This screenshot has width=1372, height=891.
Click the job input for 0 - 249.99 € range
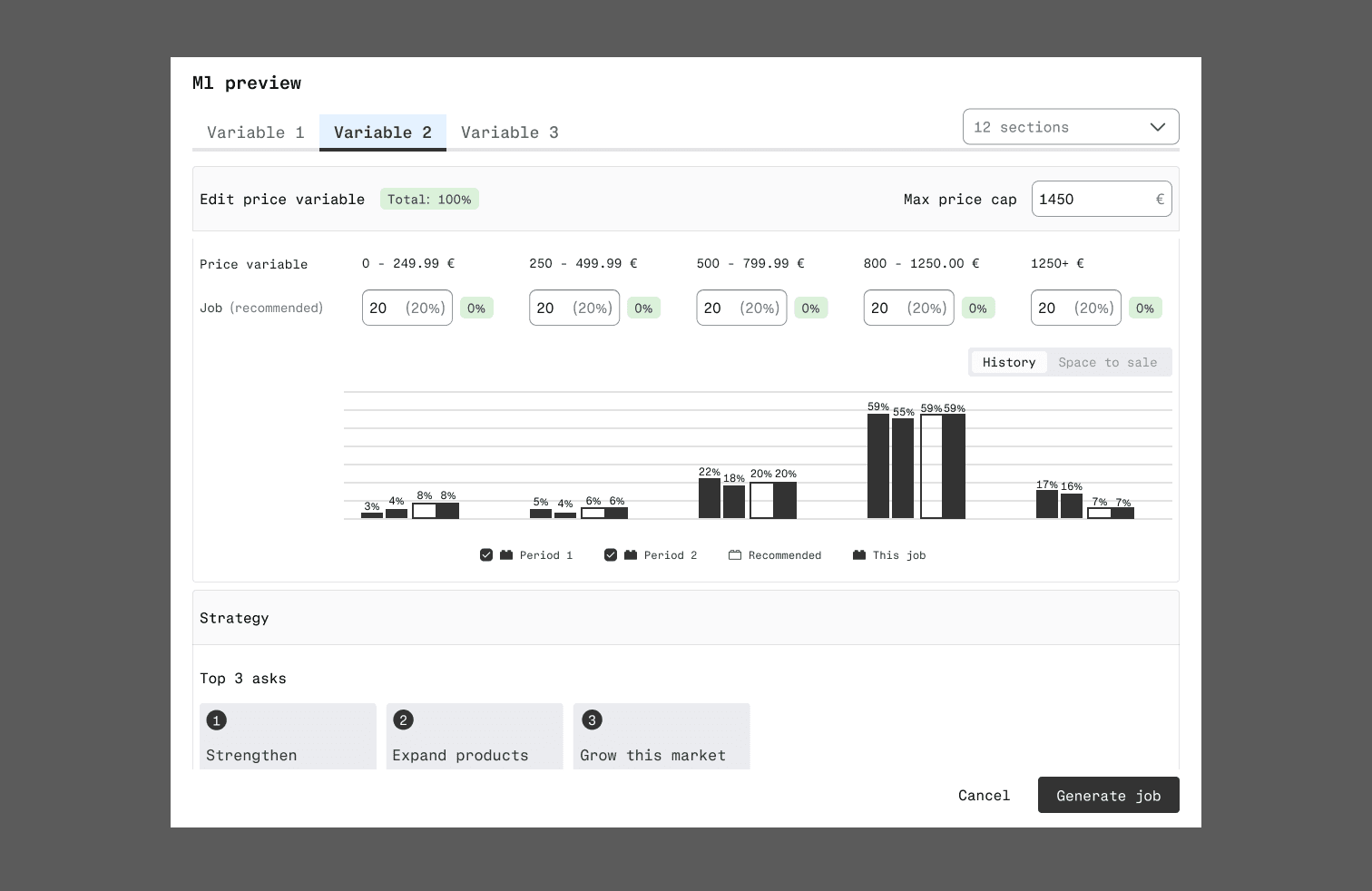tap(407, 308)
